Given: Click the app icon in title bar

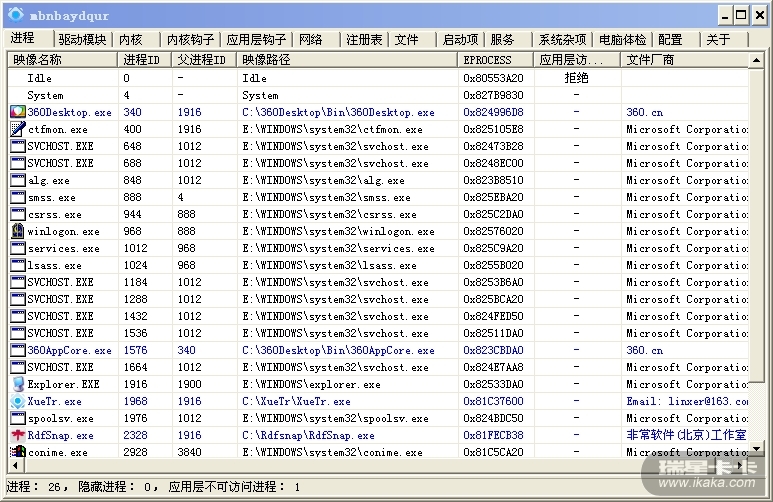Looking at the screenshot, I should [x=15, y=15].
